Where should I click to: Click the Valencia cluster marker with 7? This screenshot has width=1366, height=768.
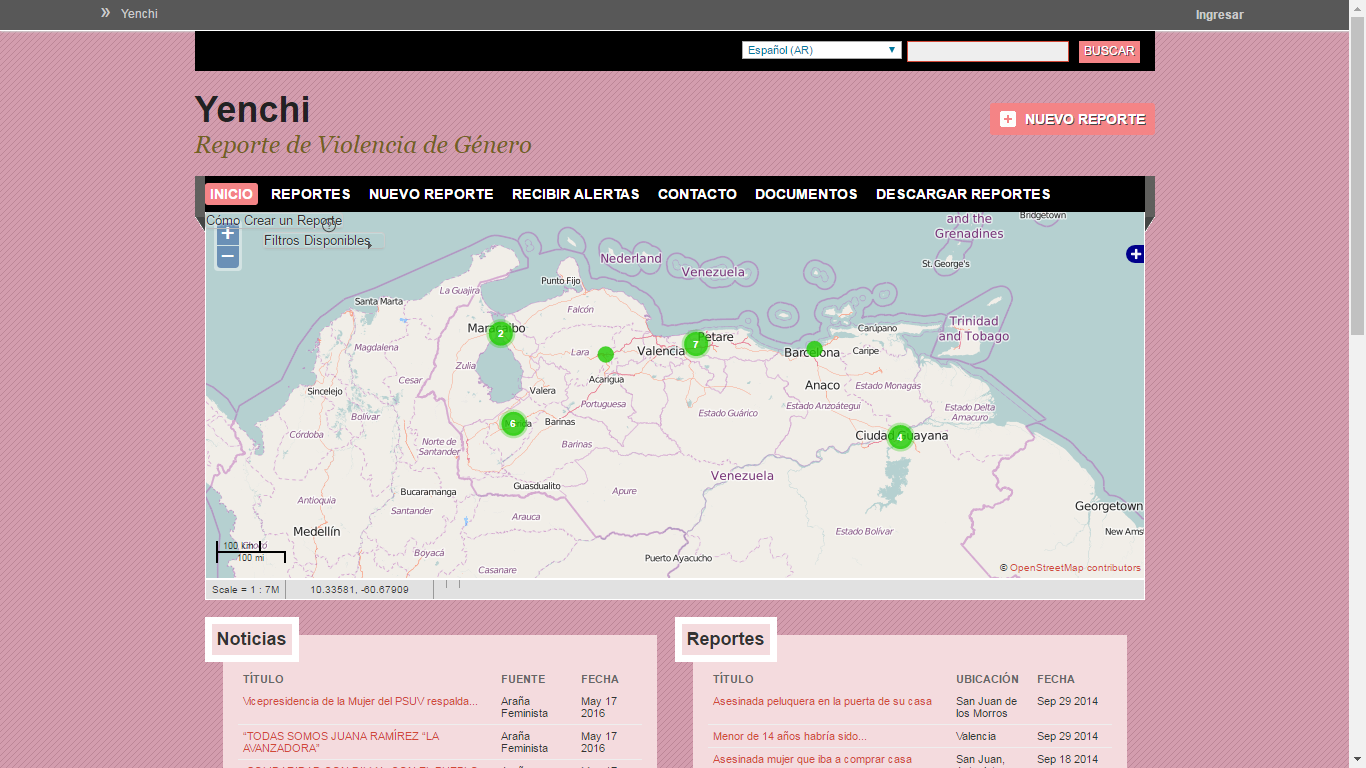point(696,344)
